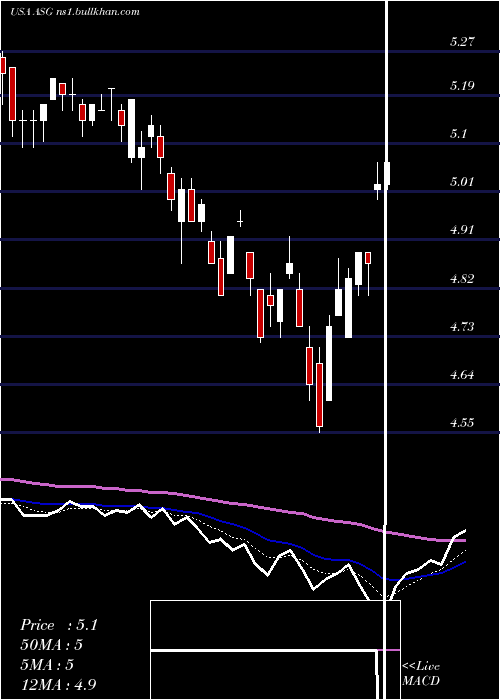This screenshot has height=700, width=500.
Task: Click the 'Price : 5.1' readout
Action: (x=58, y=625)
